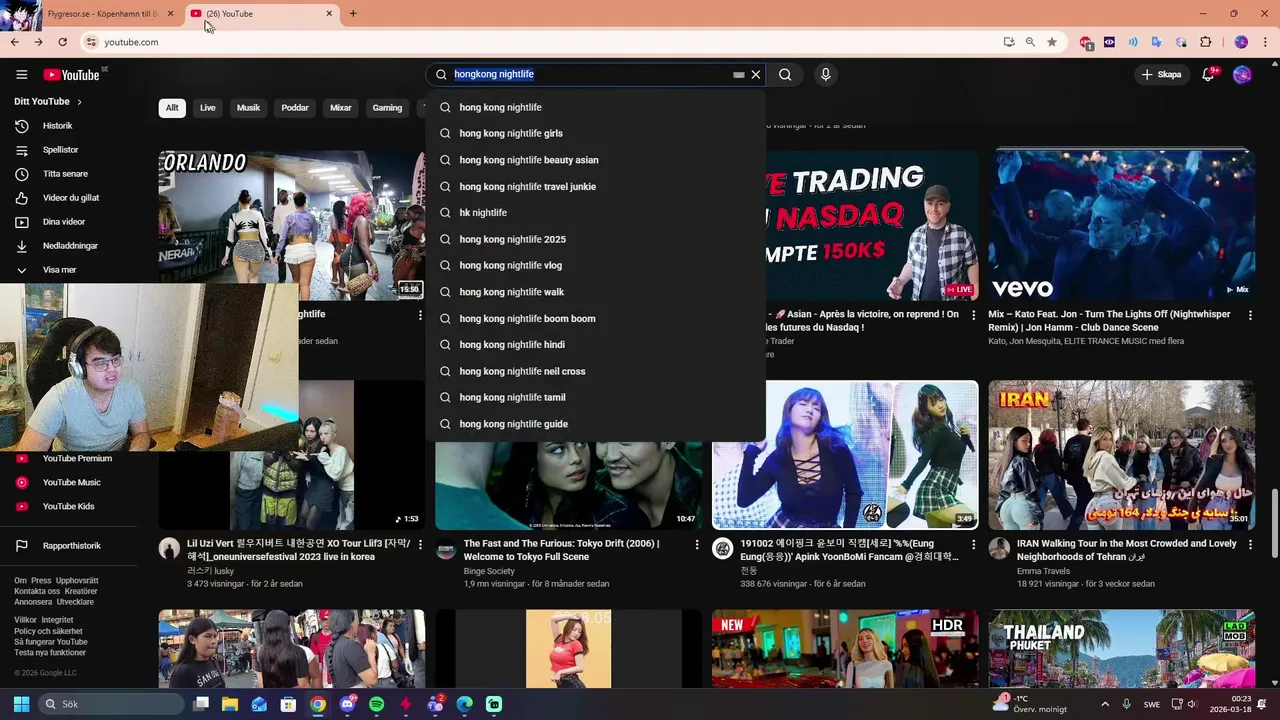The height and width of the screenshot is (720, 1280).
Task: Open YouTube Premium in sidebar
Action: (x=70, y=459)
